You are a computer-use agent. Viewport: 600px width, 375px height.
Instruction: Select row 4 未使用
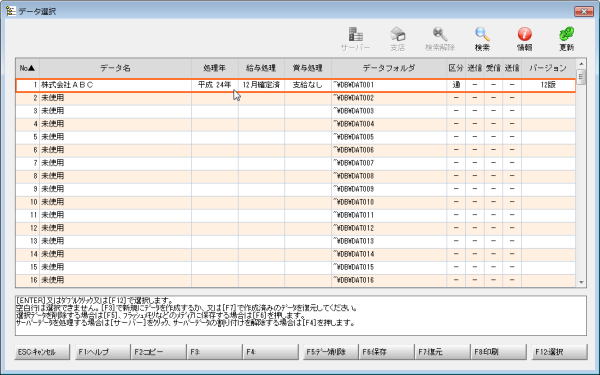[x=295, y=124]
